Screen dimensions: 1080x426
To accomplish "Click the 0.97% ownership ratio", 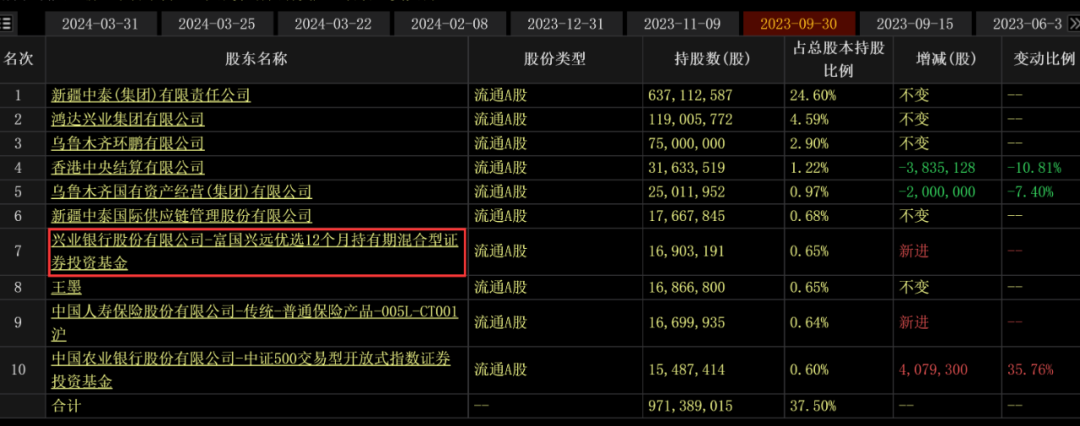I will click(x=809, y=192).
